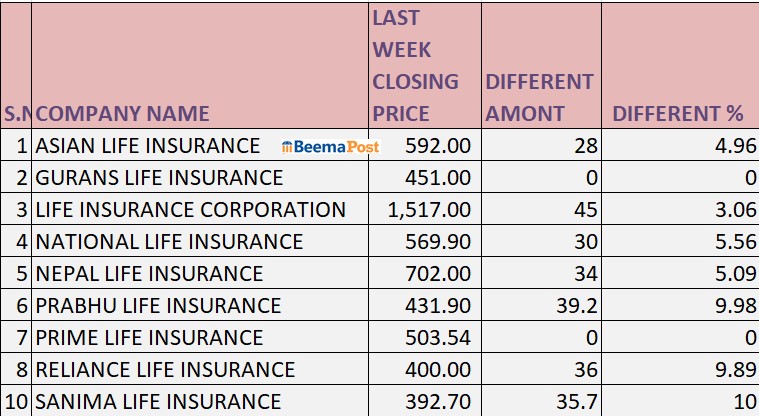Select the LAST WEEK CLOSING PRICE header

pyautogui.click(x=415, y=65)
